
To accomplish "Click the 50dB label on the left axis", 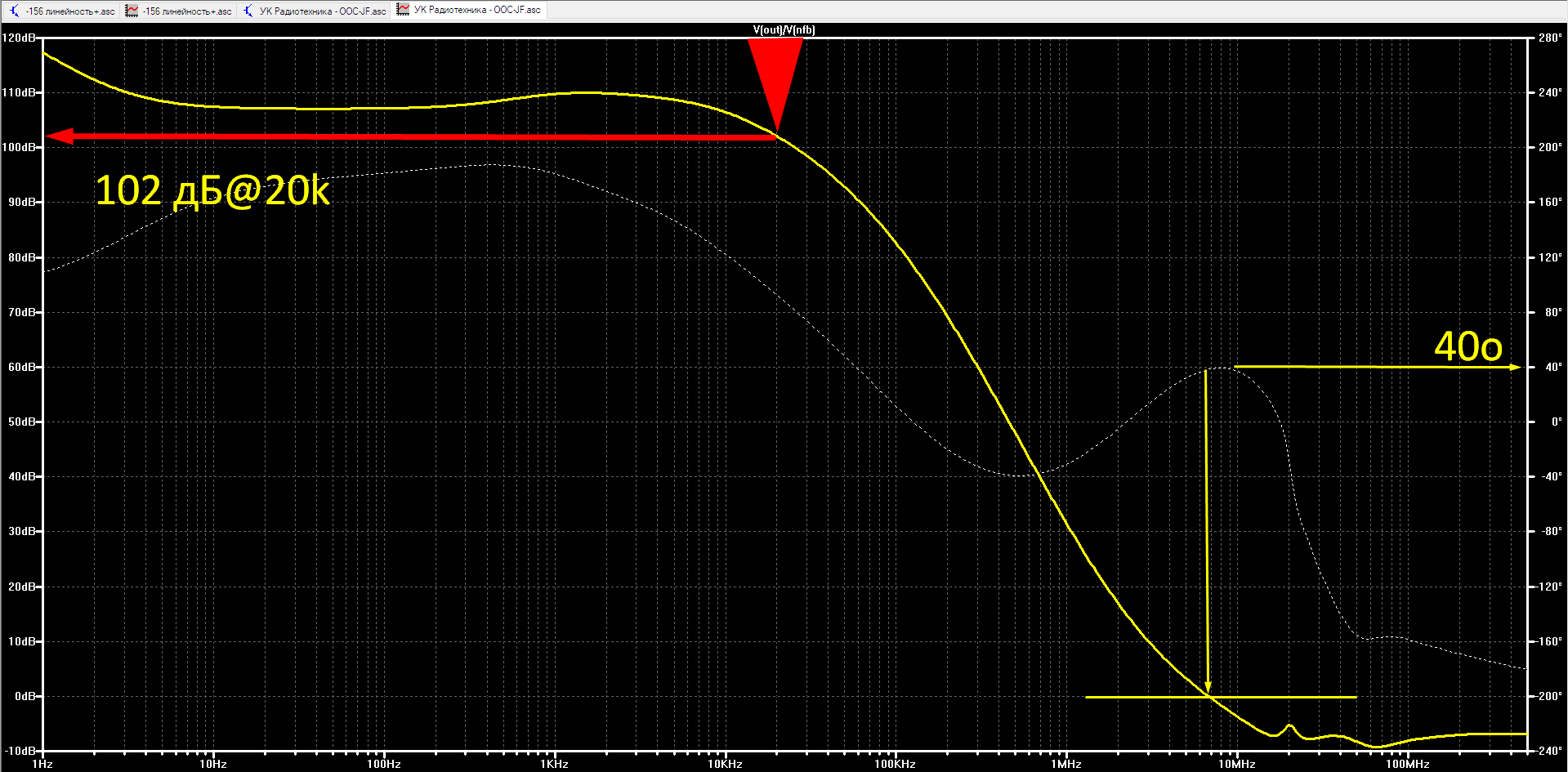I will [x=22, y=422].
